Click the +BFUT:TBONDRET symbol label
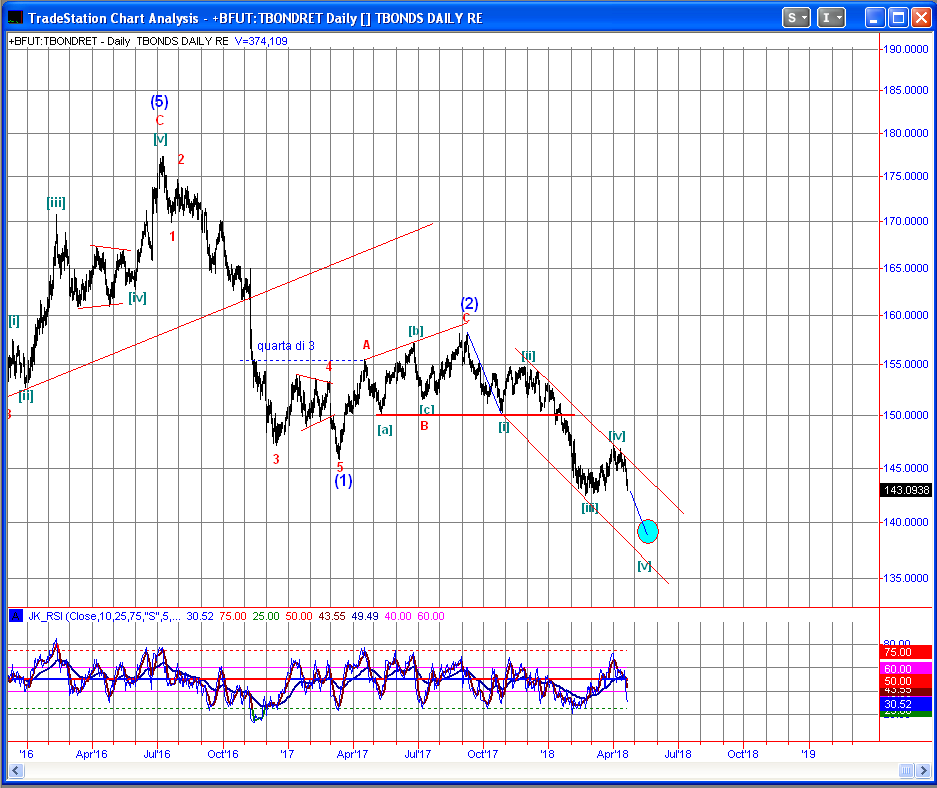937x788 pixels. click(53, 41)
